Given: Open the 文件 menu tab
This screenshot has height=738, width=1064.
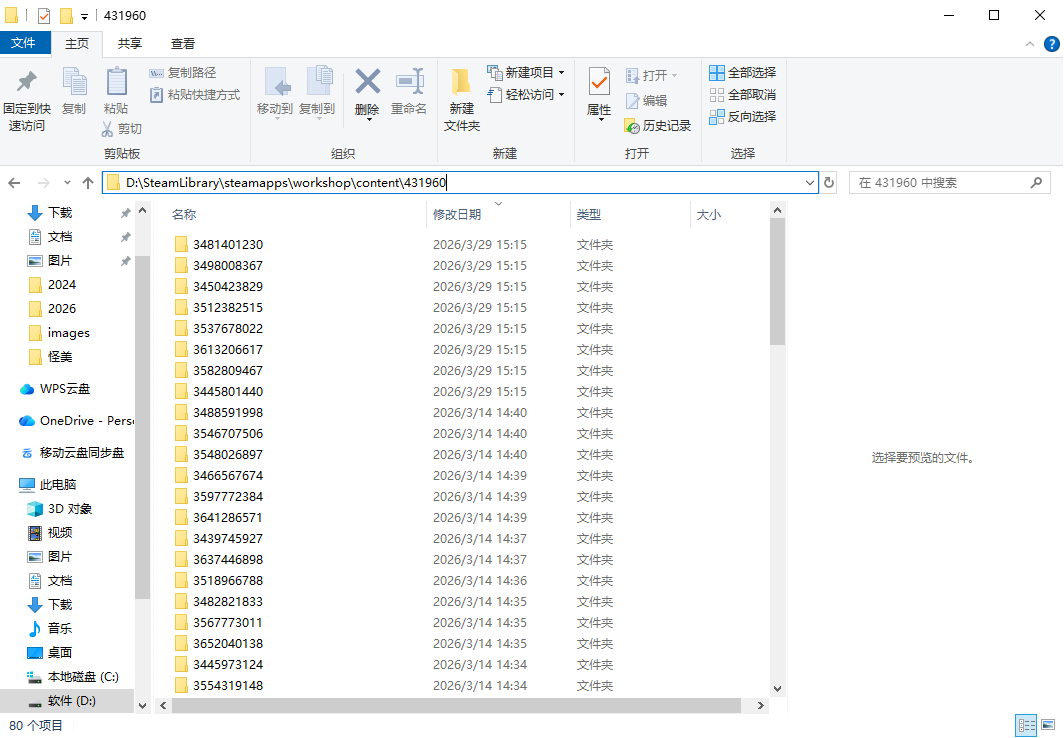Looking at the screenshot, I should [x=23, y=43].
